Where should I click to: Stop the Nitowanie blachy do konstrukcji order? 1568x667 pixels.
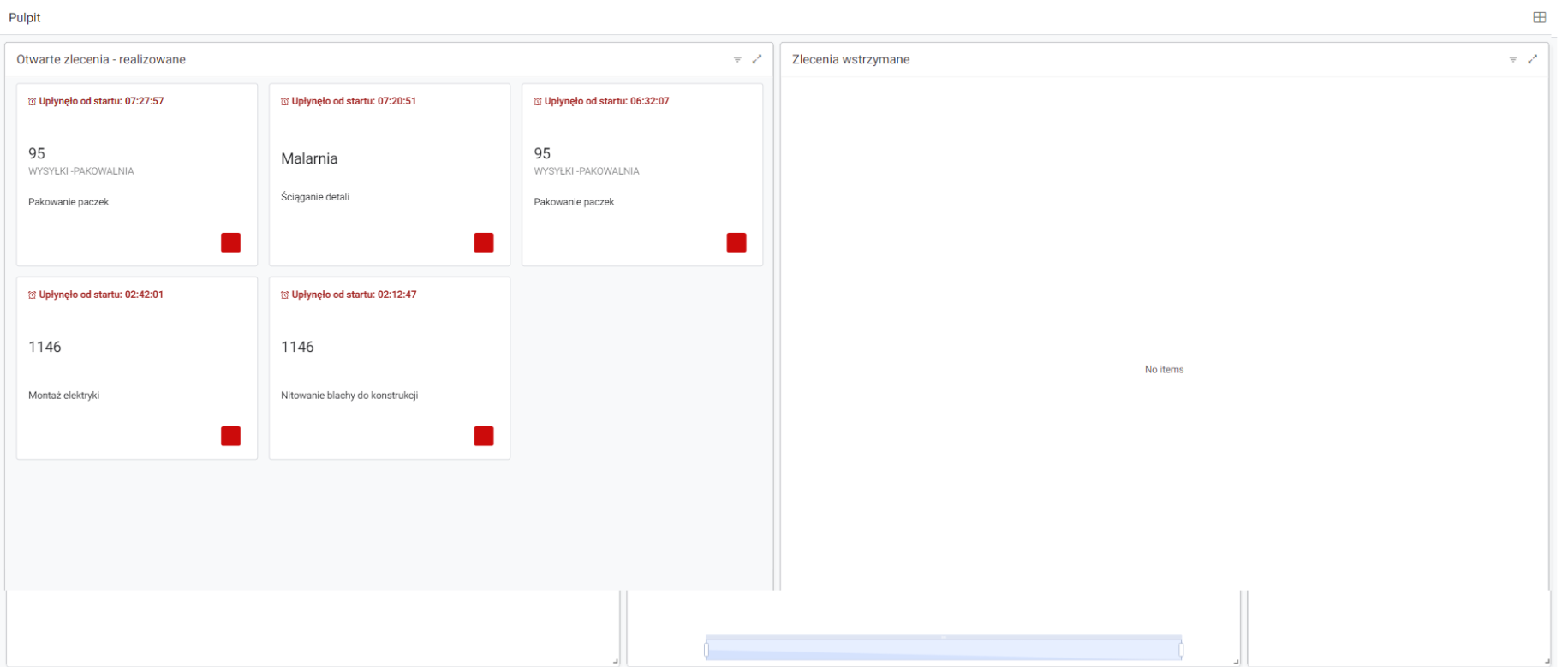pyautogui.click(x=484, y=436)
